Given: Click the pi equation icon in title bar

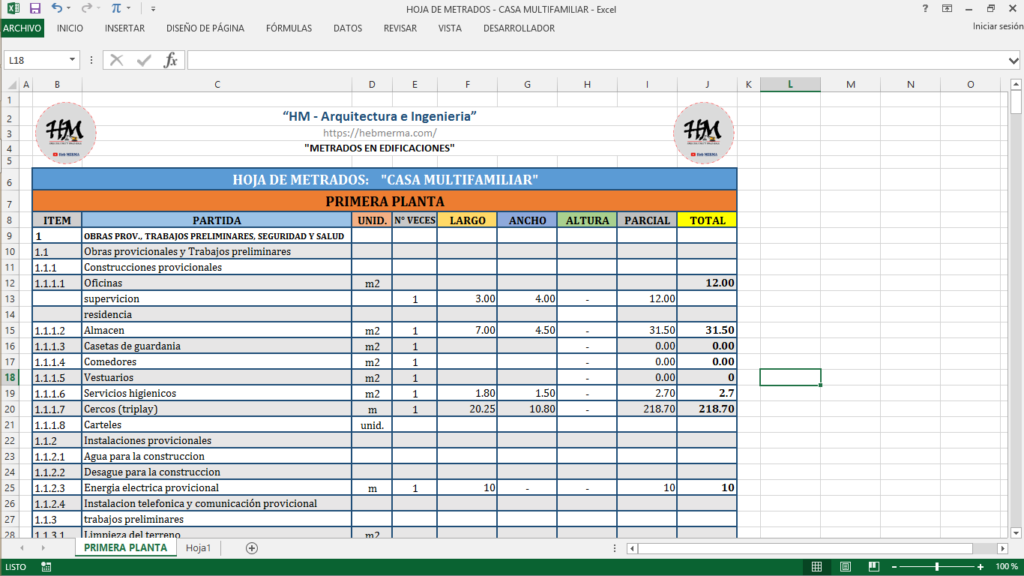Looking at the screenshot, I should point(116,8).
